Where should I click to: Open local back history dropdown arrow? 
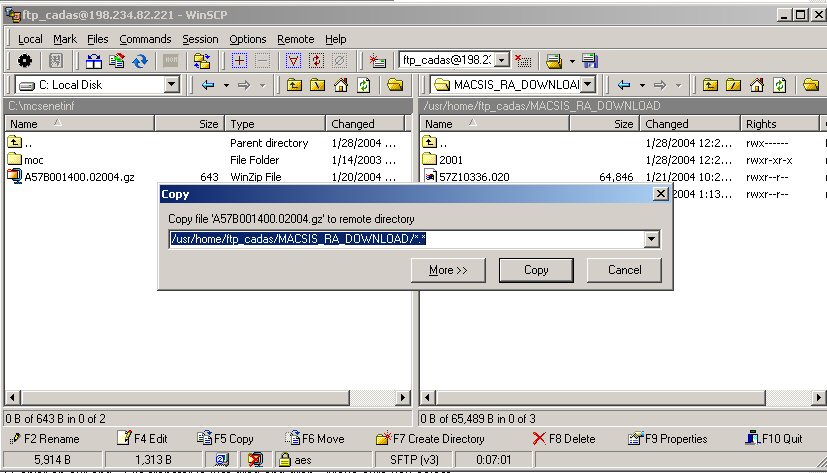226,85
